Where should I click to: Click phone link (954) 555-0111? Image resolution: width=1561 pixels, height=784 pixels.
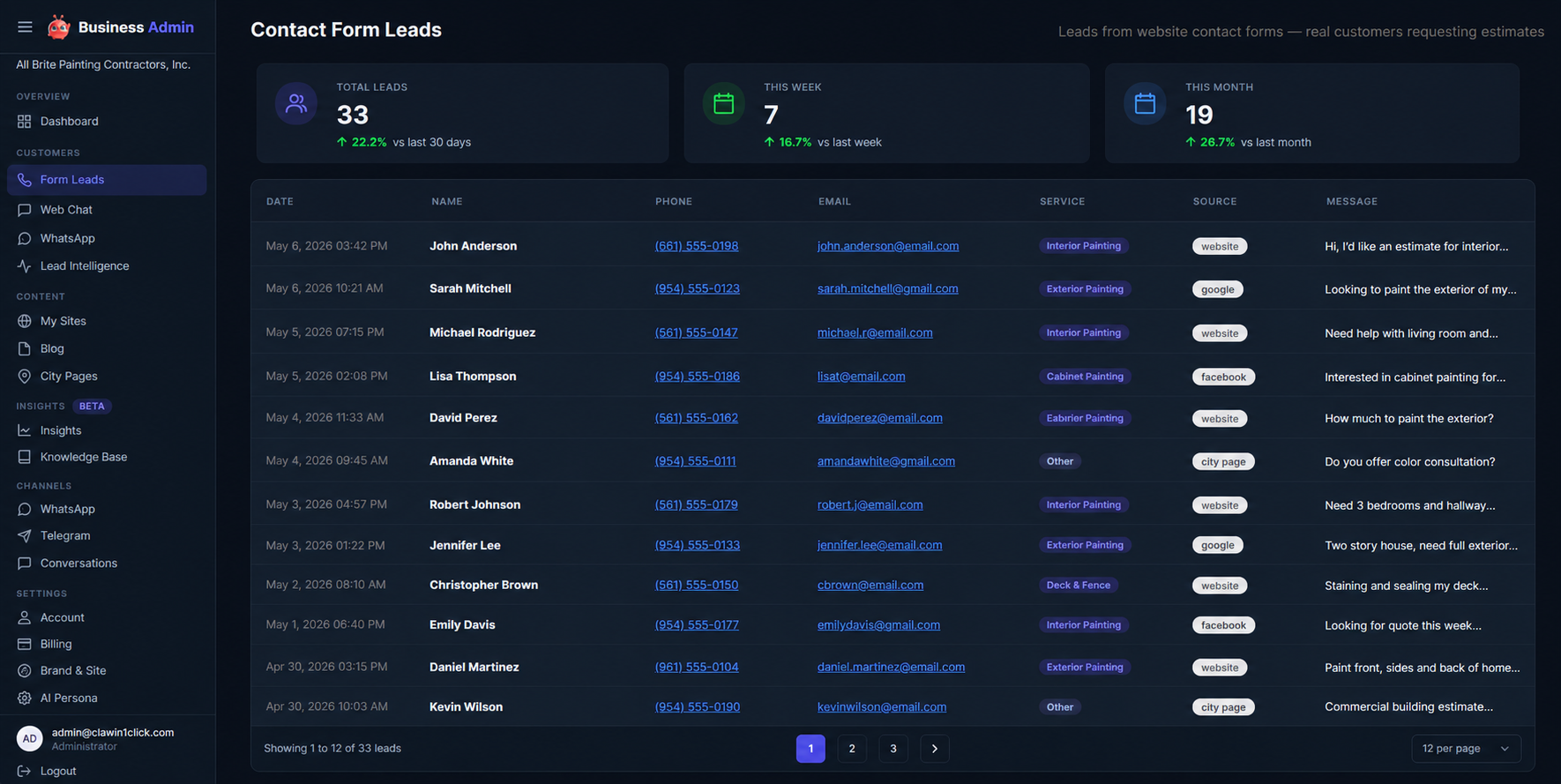(695, 461)
